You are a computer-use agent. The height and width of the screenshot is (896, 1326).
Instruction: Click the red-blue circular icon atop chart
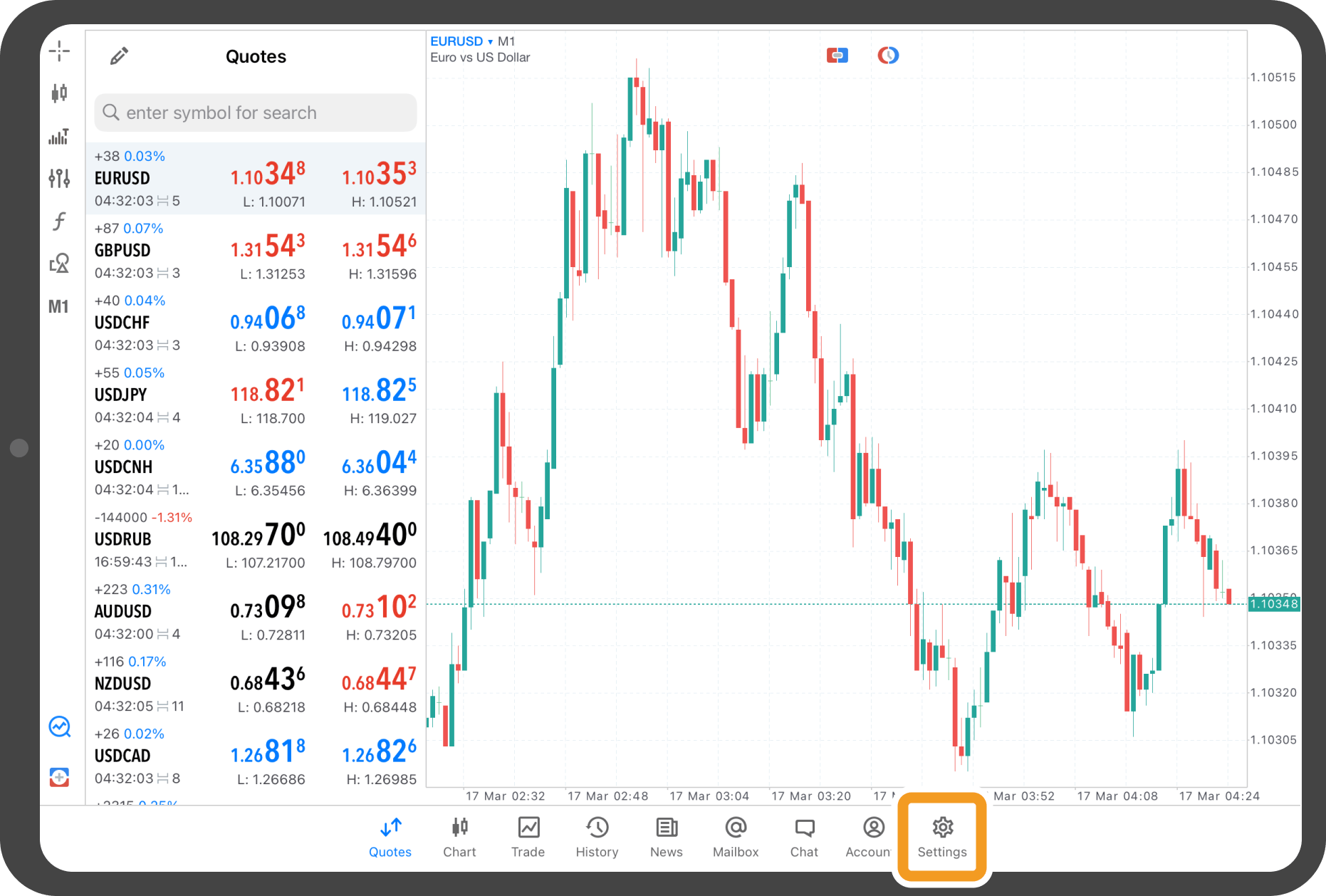888,56
